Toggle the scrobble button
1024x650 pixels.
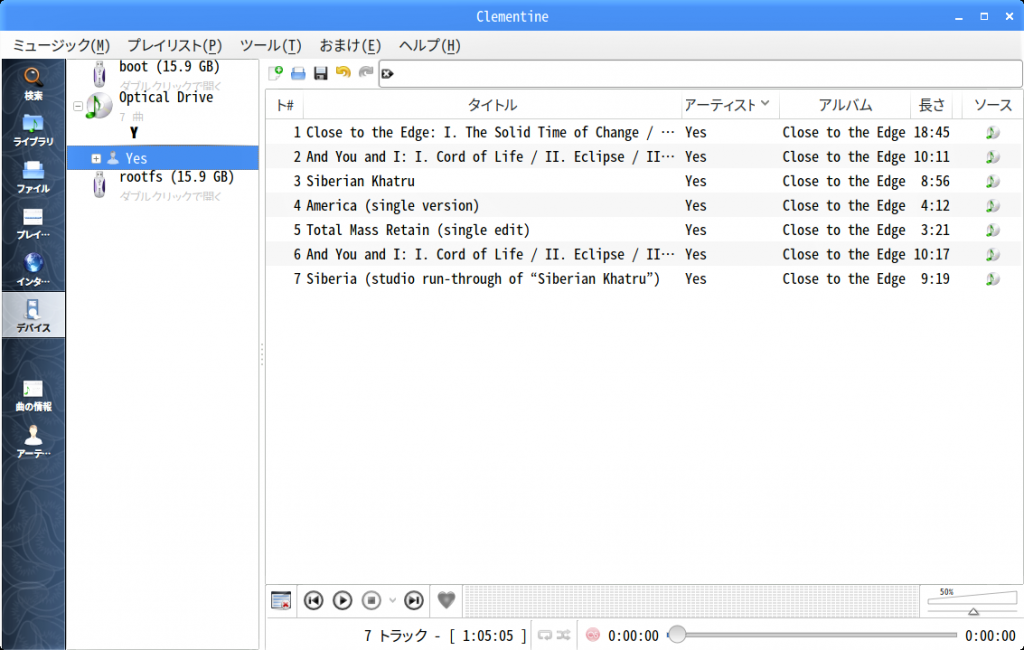coord(592,635)
